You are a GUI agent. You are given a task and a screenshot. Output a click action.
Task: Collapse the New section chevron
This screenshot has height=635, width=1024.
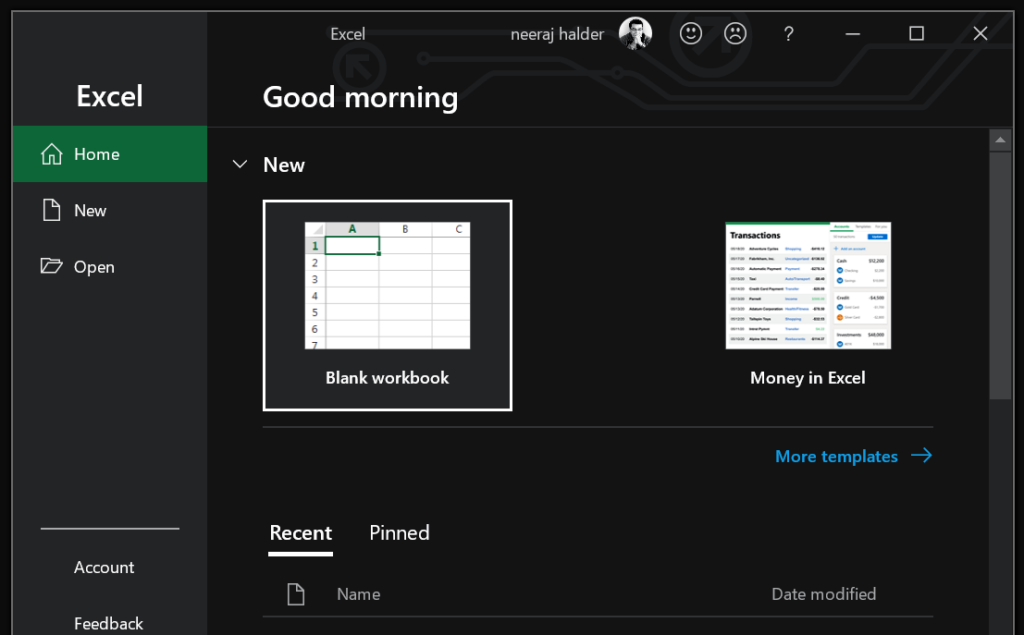(x=240, y=164)
